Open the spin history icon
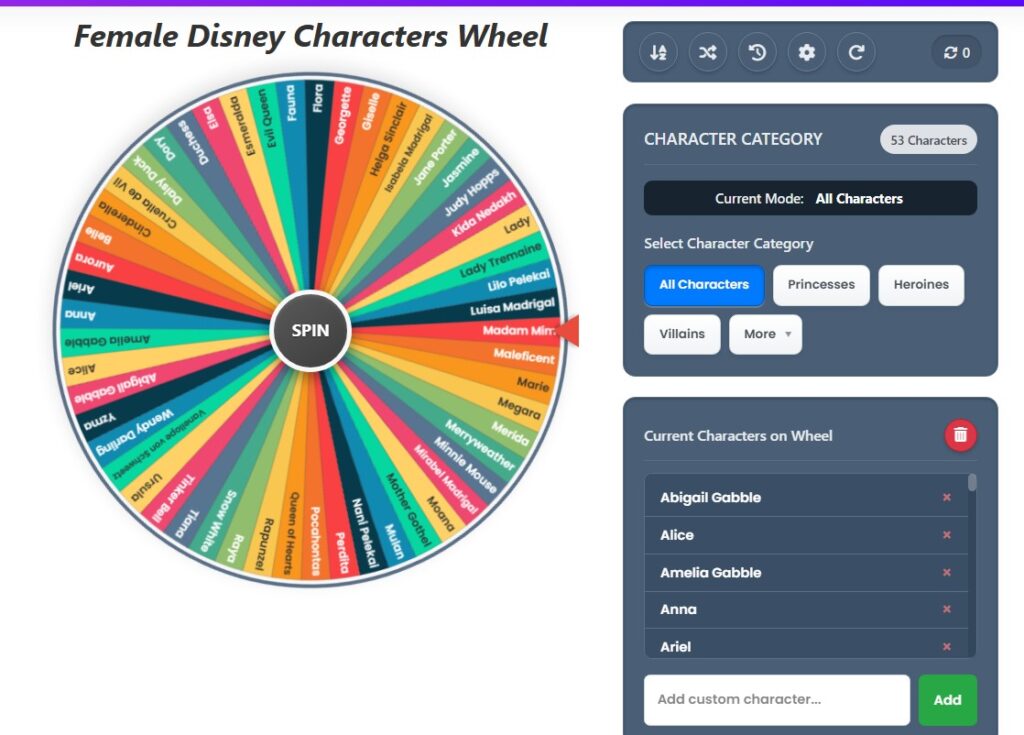This screenshot has height=735, width=1024. click(x=757, y=52)
